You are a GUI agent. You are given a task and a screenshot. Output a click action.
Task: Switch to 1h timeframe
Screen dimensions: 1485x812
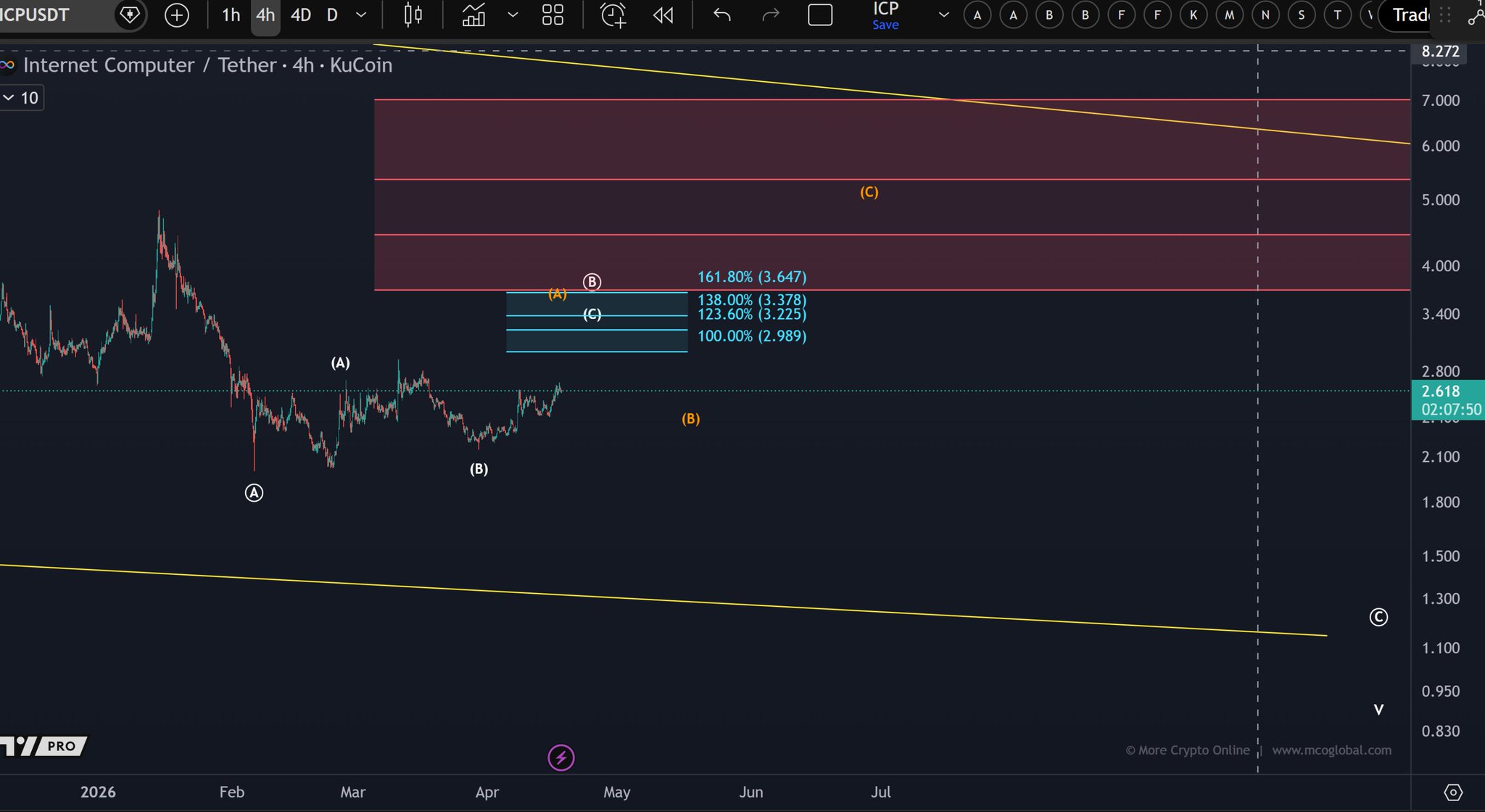coord(231,14)
